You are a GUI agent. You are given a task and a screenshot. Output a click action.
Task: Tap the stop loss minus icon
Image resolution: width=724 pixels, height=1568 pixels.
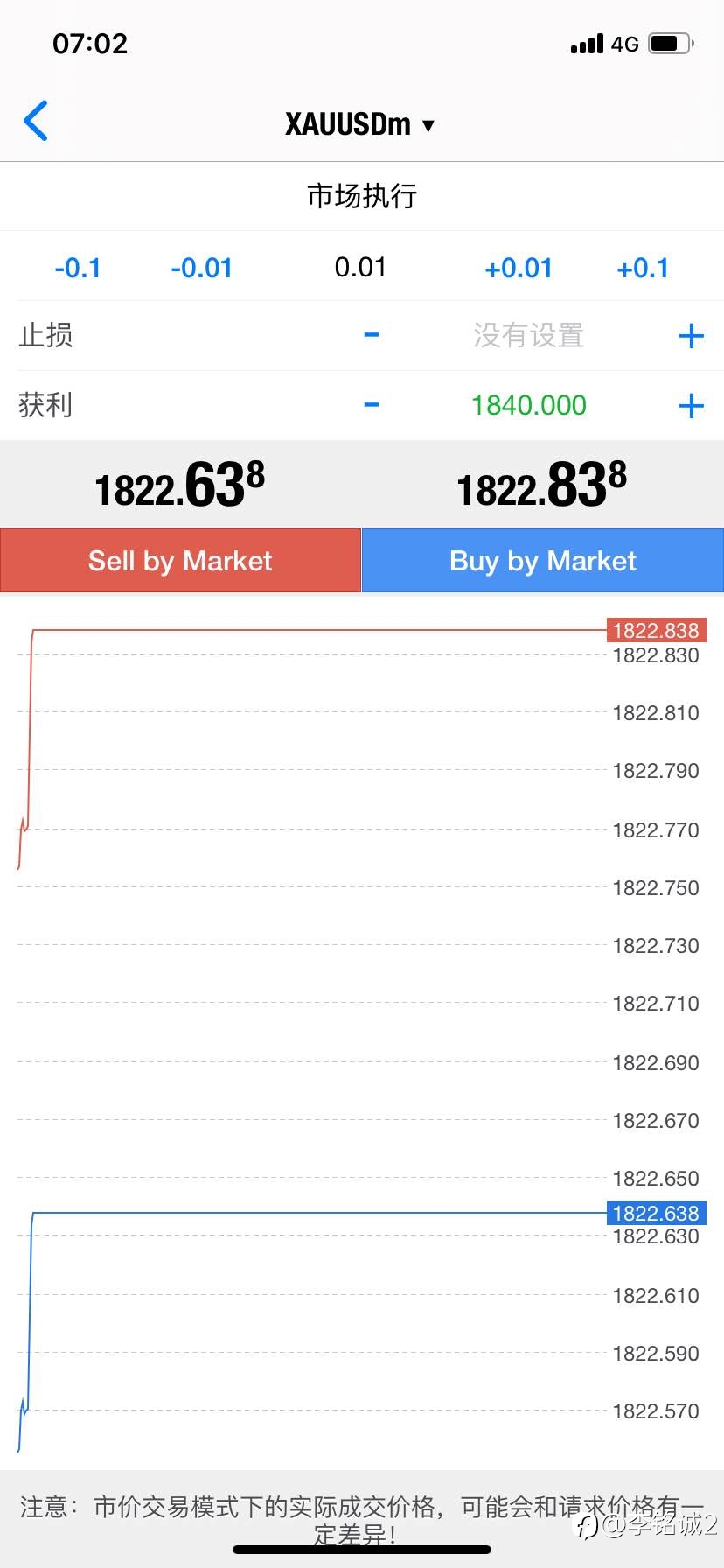click(372, 334)
